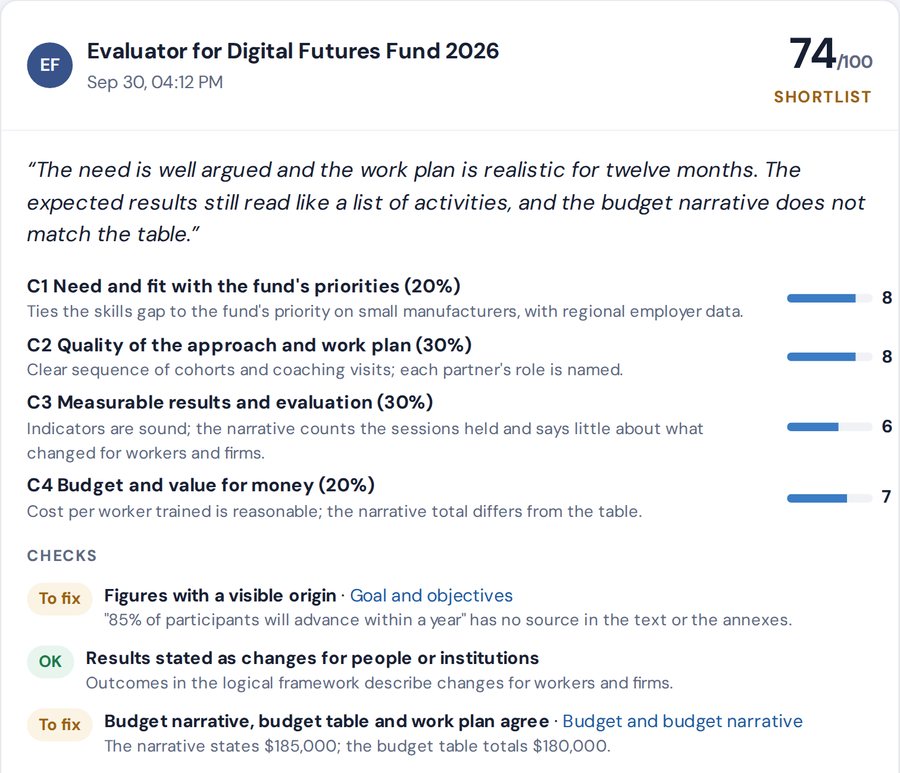
Task: Click the EF evaluator avatar
Action: (50, 65)
